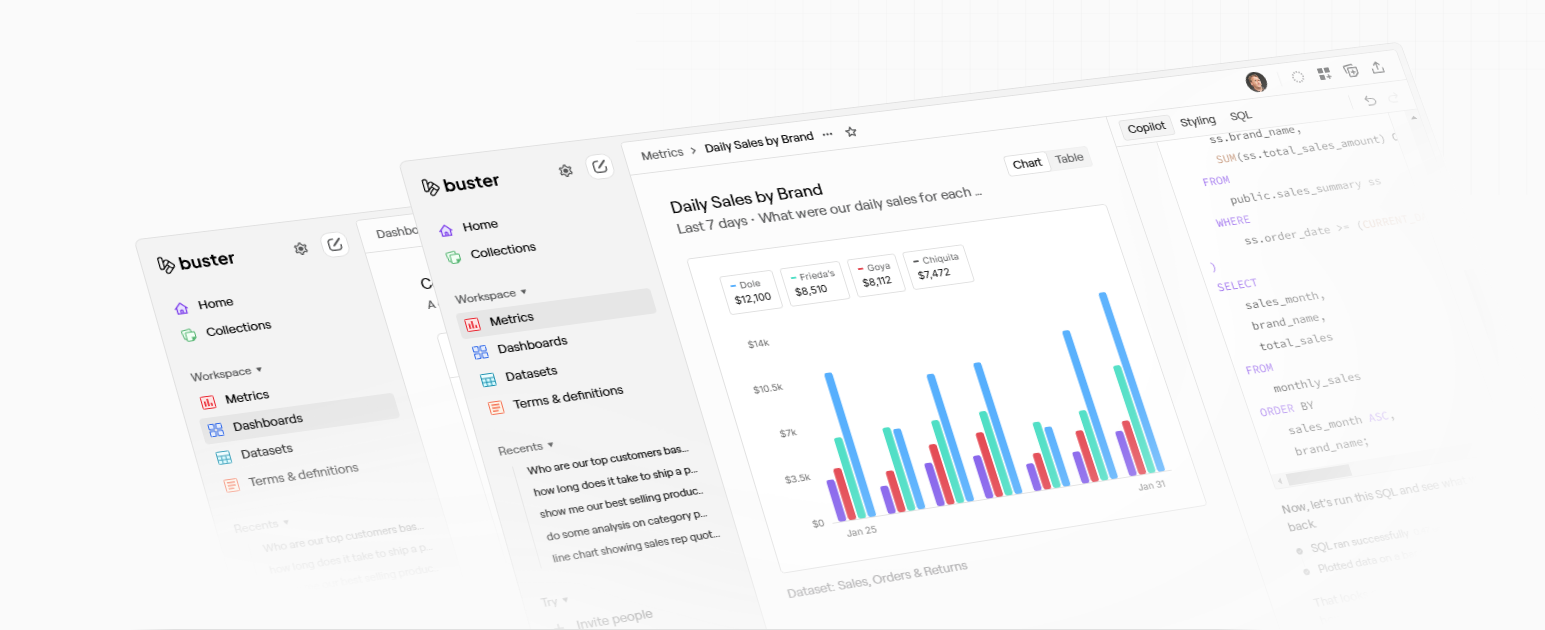Click Dole legend color chip

[734, 285]
